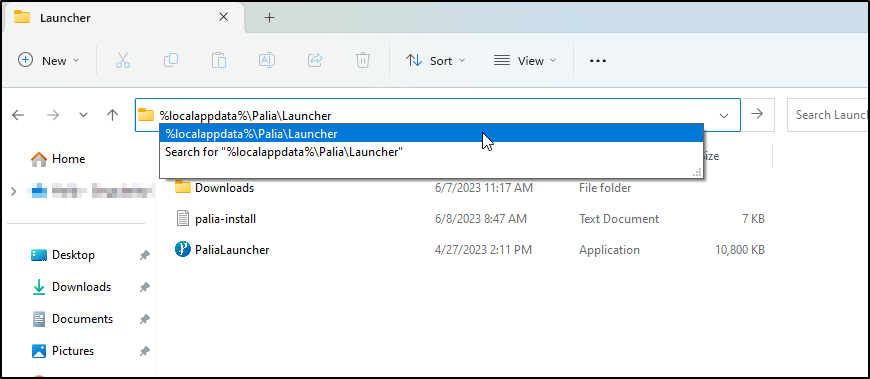
Task: Open the View layout dropdown
Action: pos(525,60)
